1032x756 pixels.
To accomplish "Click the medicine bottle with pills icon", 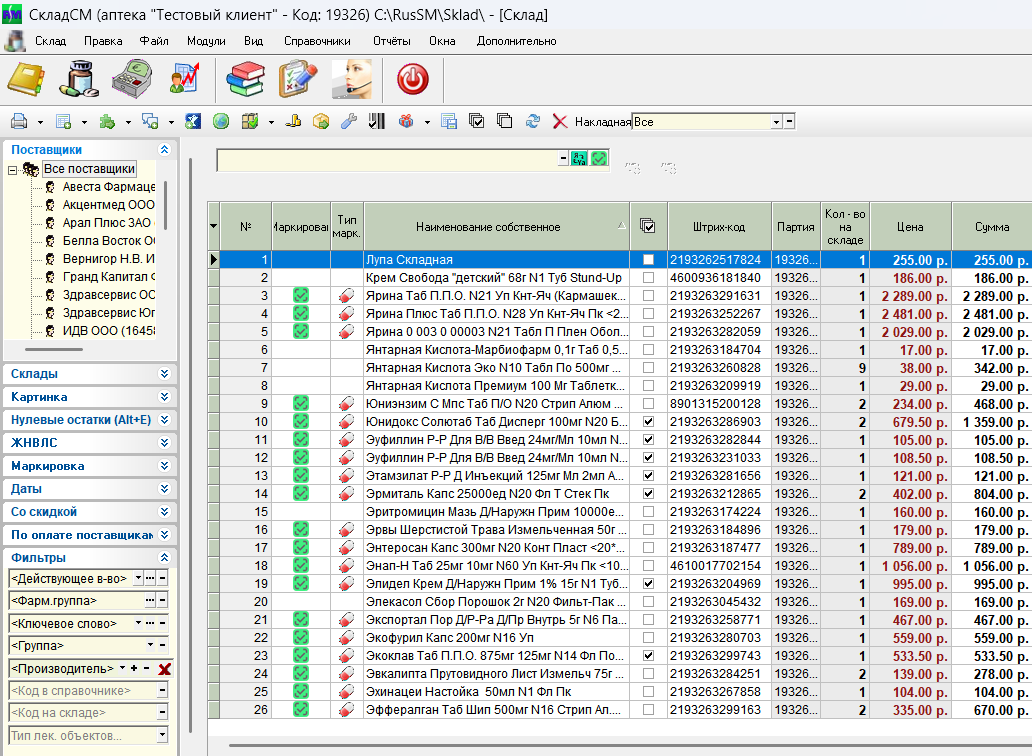I will pyautogui.click(x=79, y=79).
